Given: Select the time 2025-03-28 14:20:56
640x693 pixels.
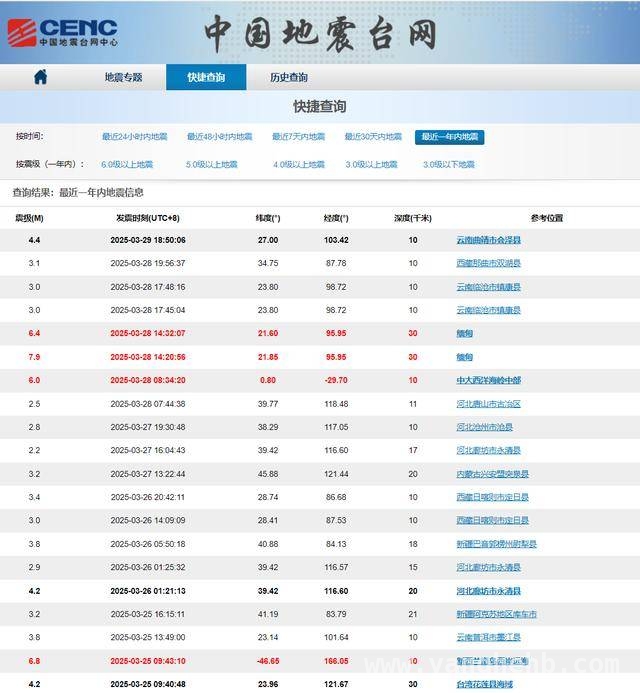Looking at the screenshot, I should [148, 357].
